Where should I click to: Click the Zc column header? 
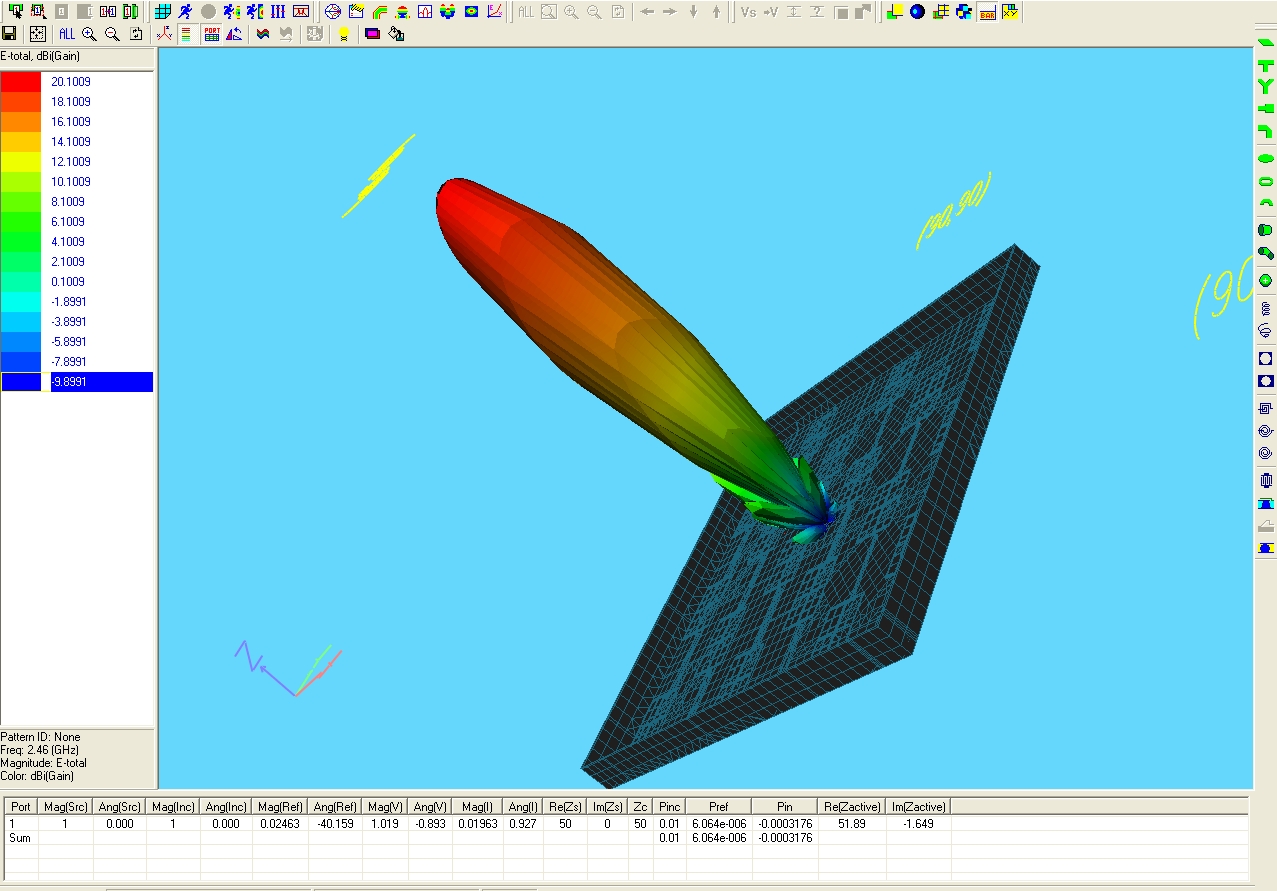(x=640, y=806)
